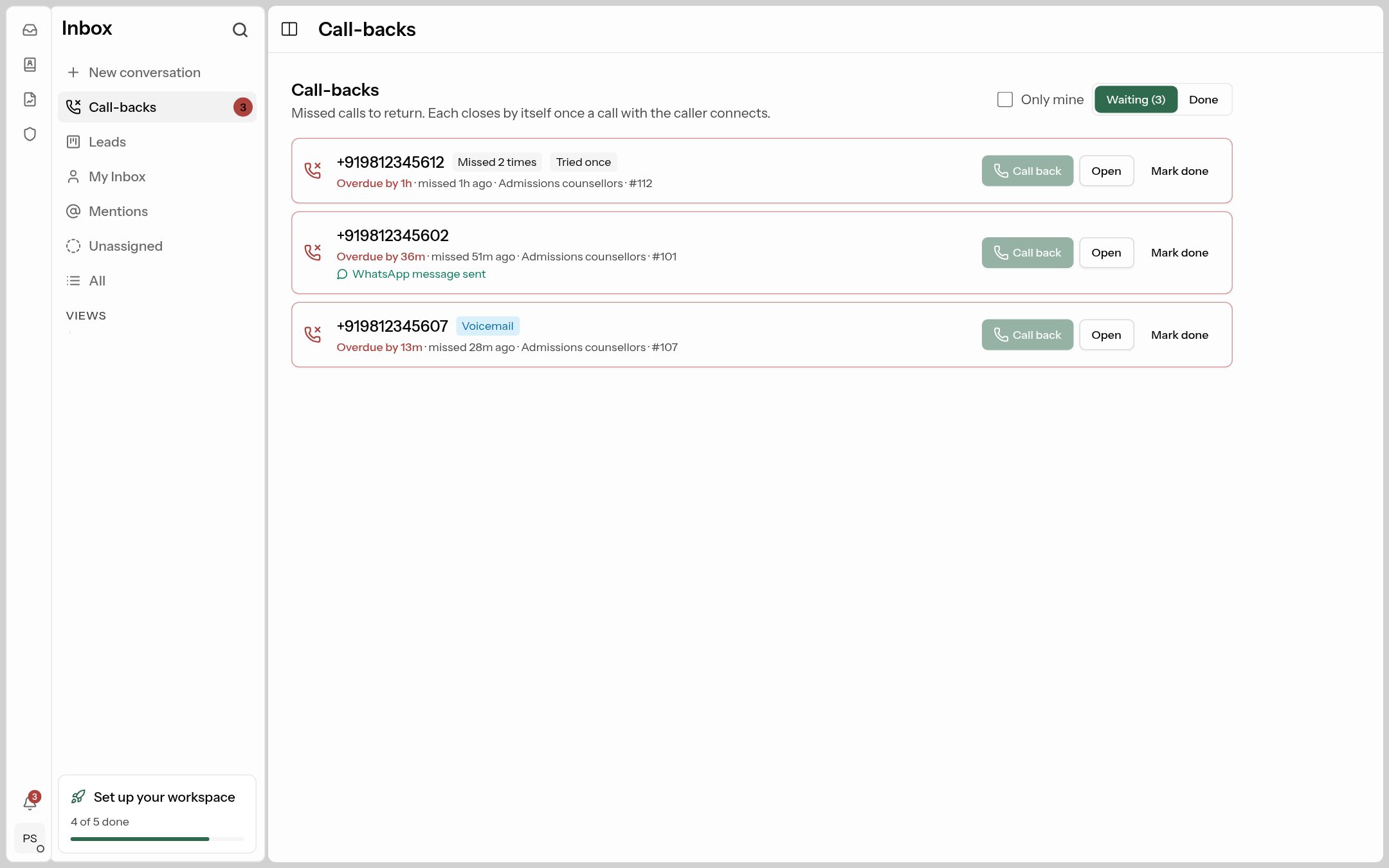
Task: Select Call-backs in the sidebar
Action: (157, 107)
